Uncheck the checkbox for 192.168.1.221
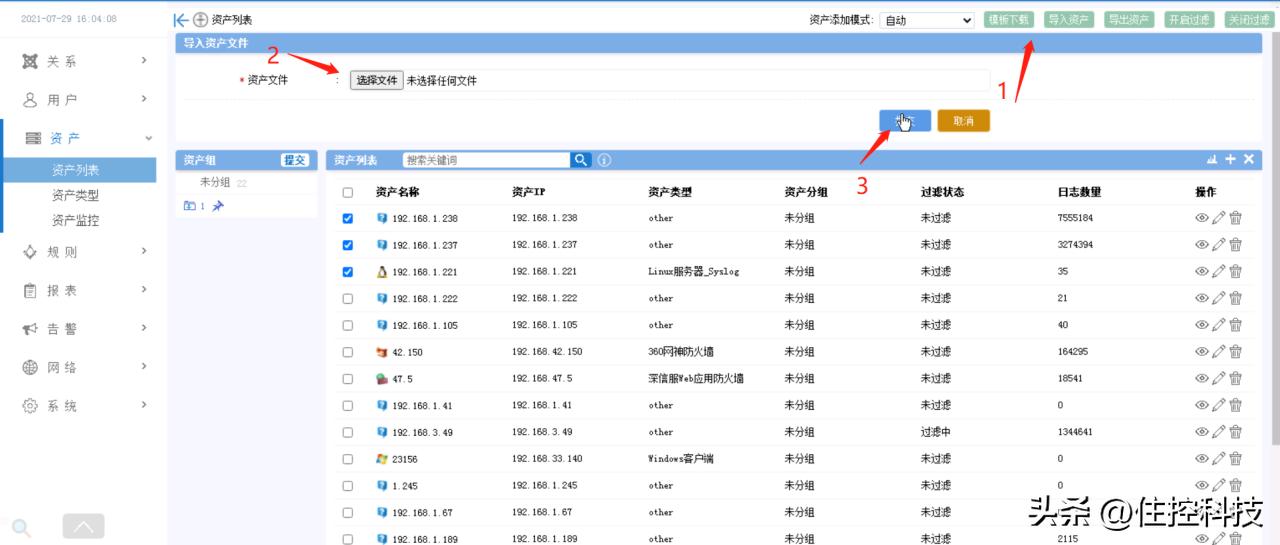This screenshot has width=1280, height=545. click(x=347, y=272)
